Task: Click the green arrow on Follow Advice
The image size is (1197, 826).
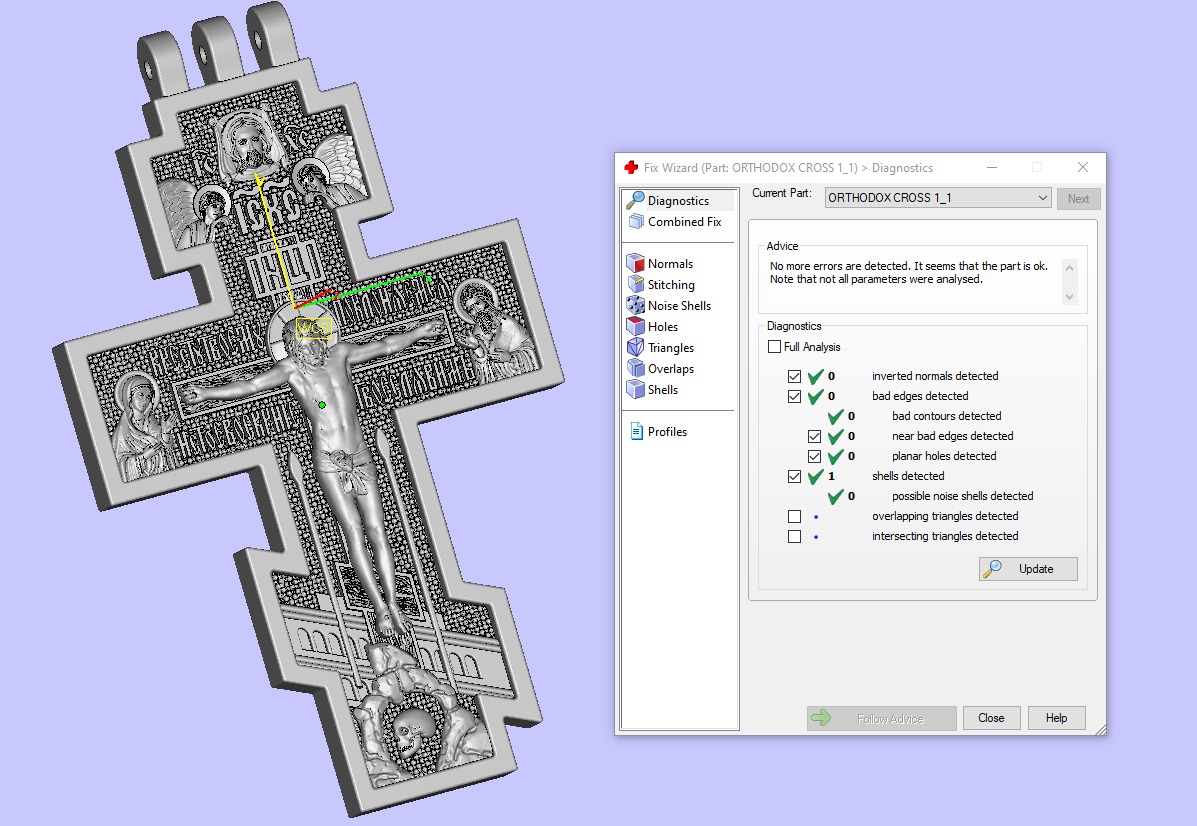Action: [821, 718]
